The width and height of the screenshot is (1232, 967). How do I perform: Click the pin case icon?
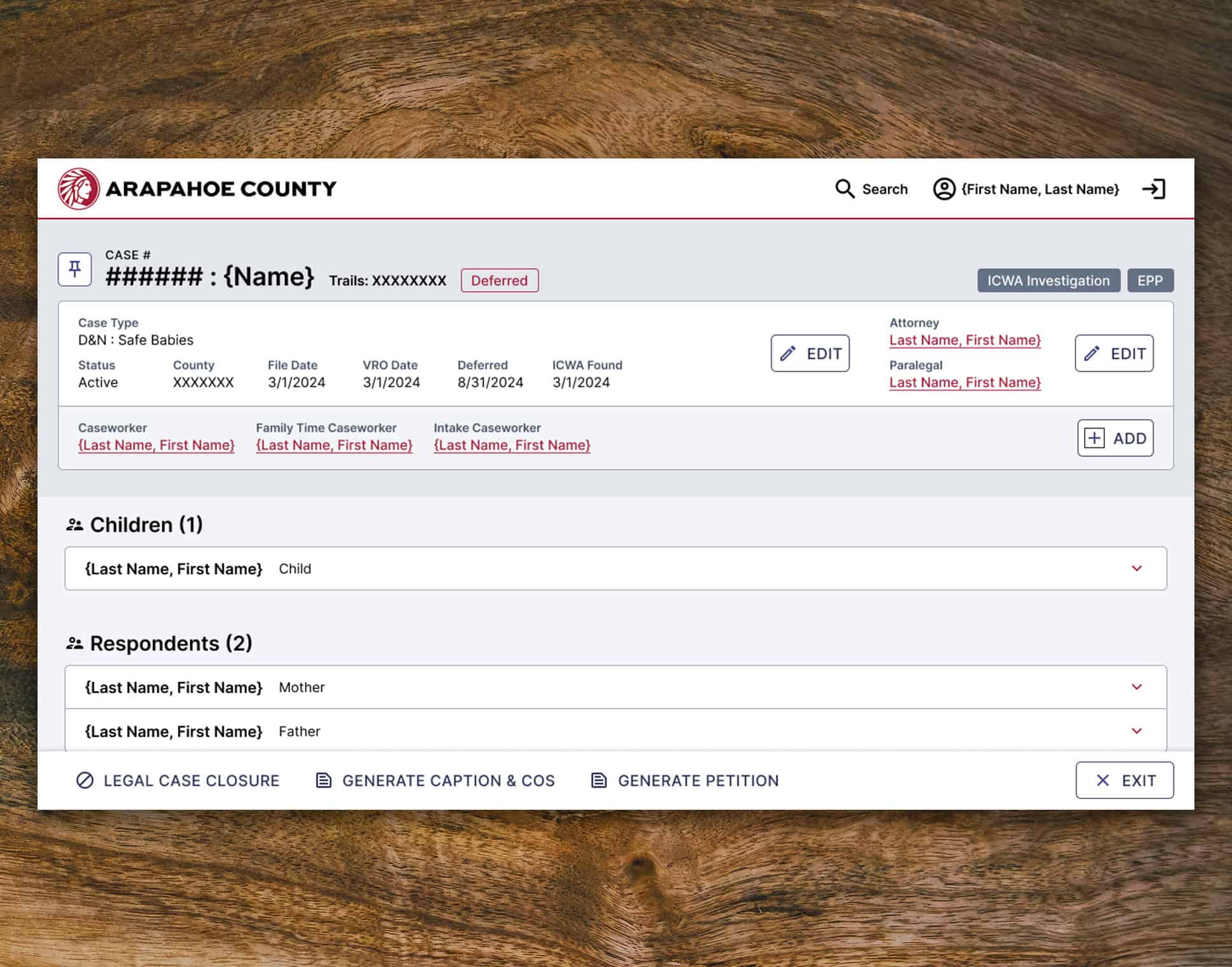74,269
